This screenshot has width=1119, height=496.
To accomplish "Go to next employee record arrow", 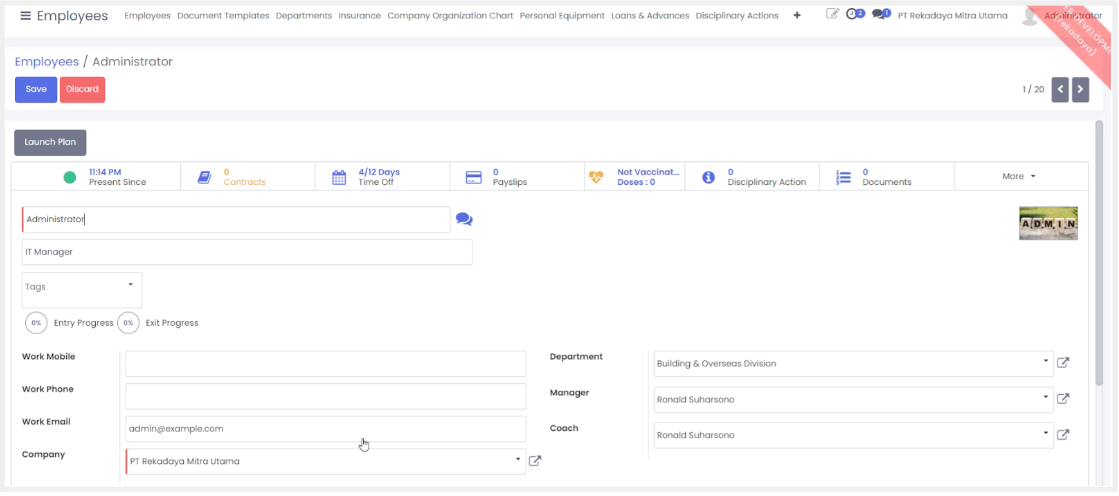I will [1080, 89].
